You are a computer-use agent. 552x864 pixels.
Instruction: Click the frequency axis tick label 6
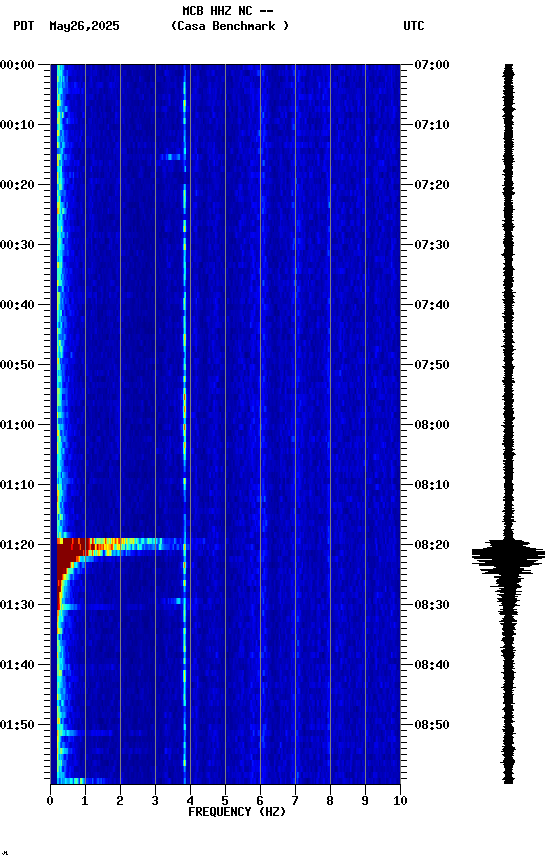(x=260, y=801)
